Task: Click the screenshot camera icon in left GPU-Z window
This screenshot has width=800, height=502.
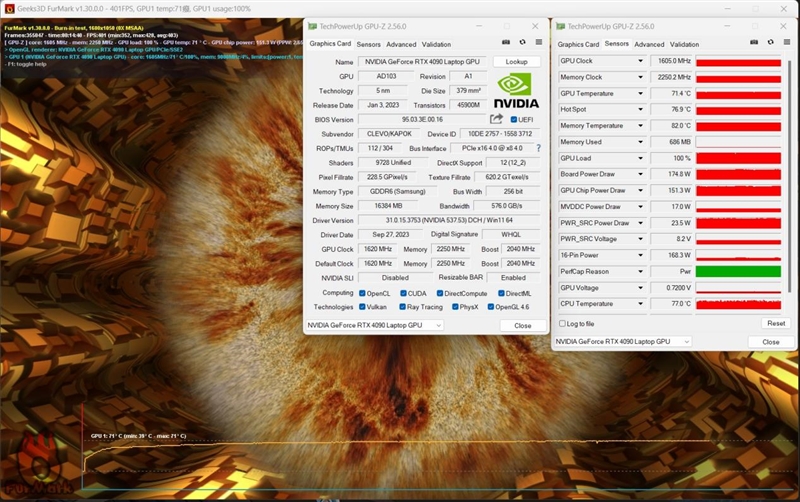Action: pos(506,42)
